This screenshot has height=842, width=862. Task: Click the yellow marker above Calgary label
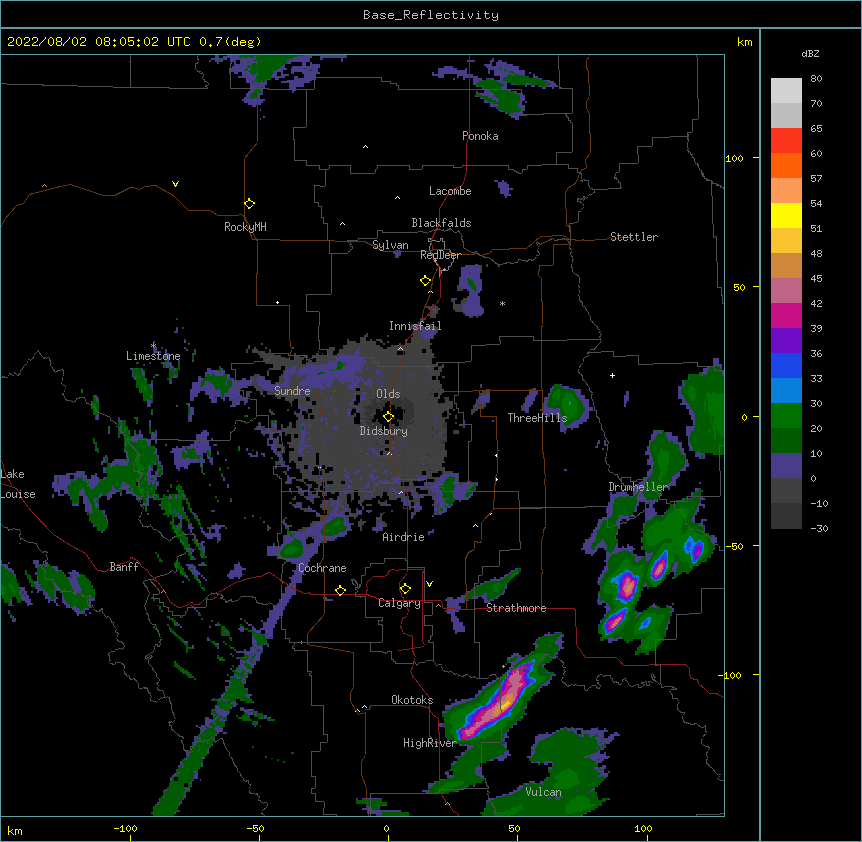pos(405,589)
